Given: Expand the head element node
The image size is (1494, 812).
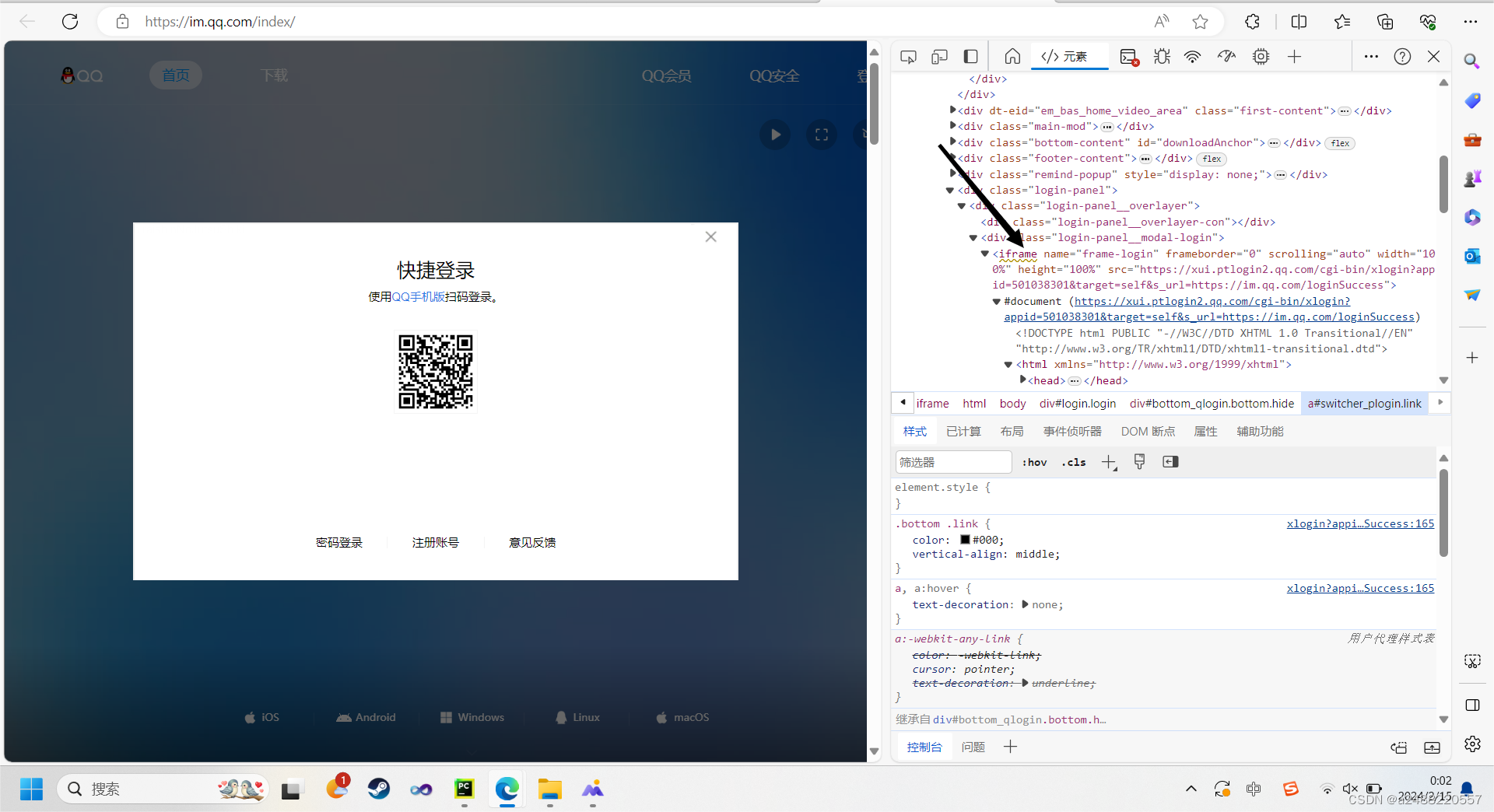Looking at the screenshot, I should point(1022,380).
